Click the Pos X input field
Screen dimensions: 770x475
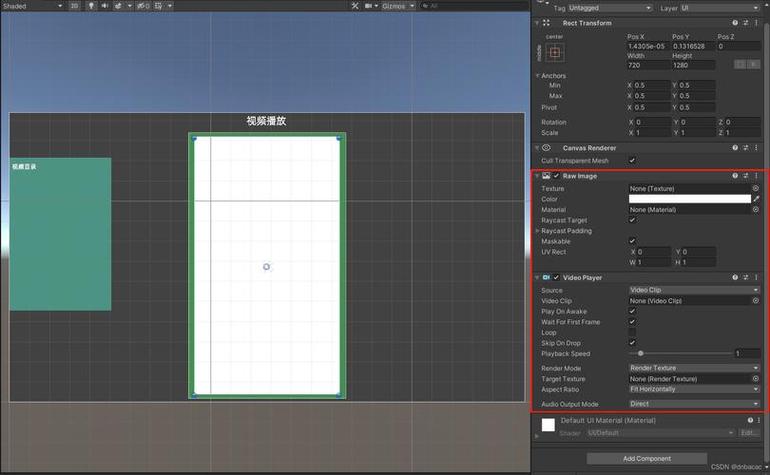pyautogui.click(x=648, y=46)
